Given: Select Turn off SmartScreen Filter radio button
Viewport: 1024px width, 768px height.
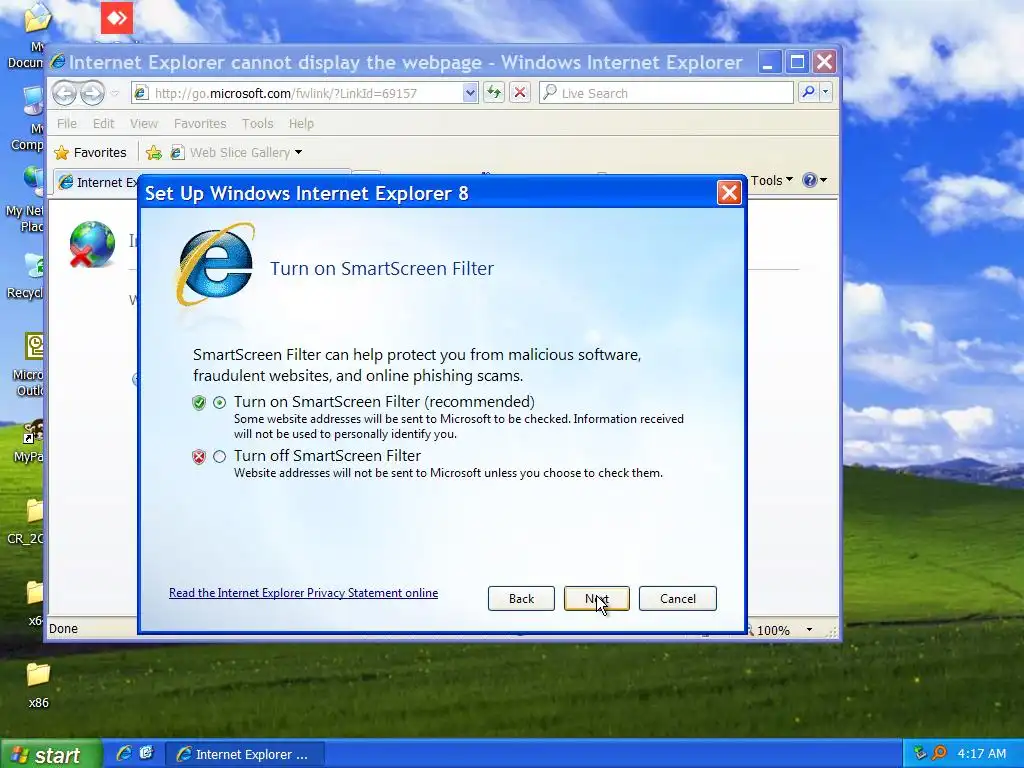Looking at the screenshot, I should tap(219, 456).
